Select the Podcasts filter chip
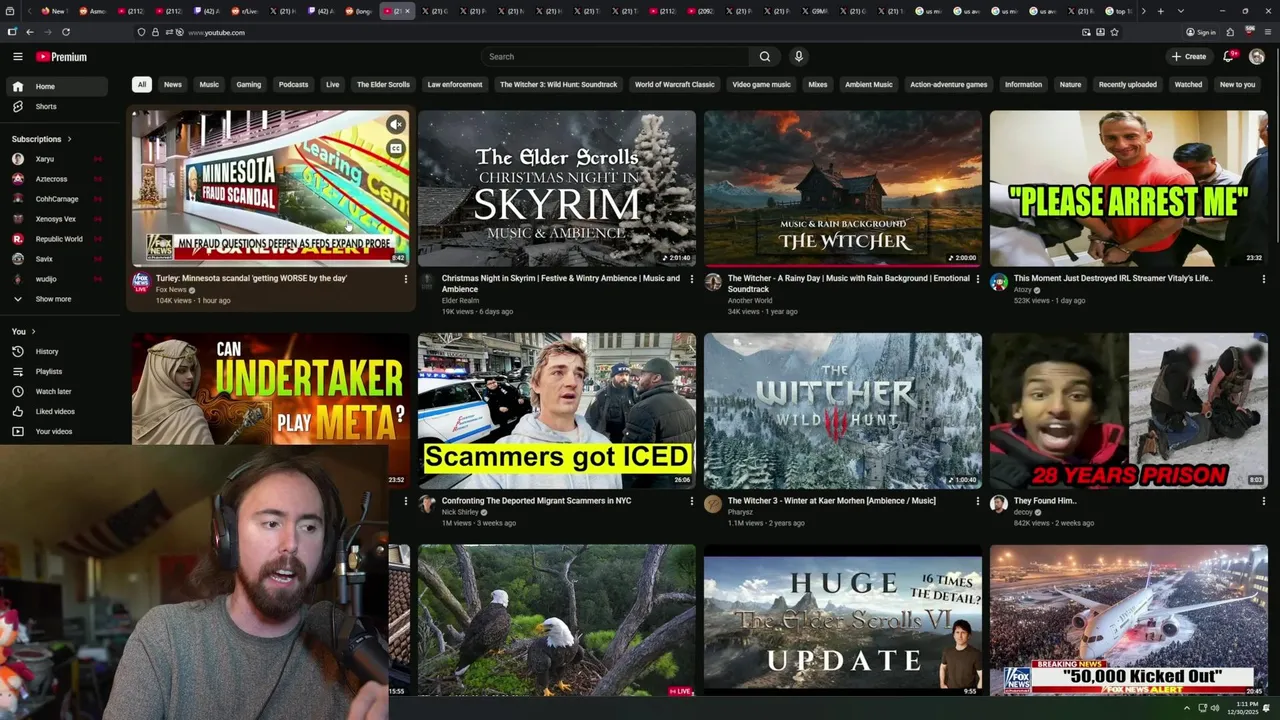Screen dimensions: 1280x720 coord(293,85)
